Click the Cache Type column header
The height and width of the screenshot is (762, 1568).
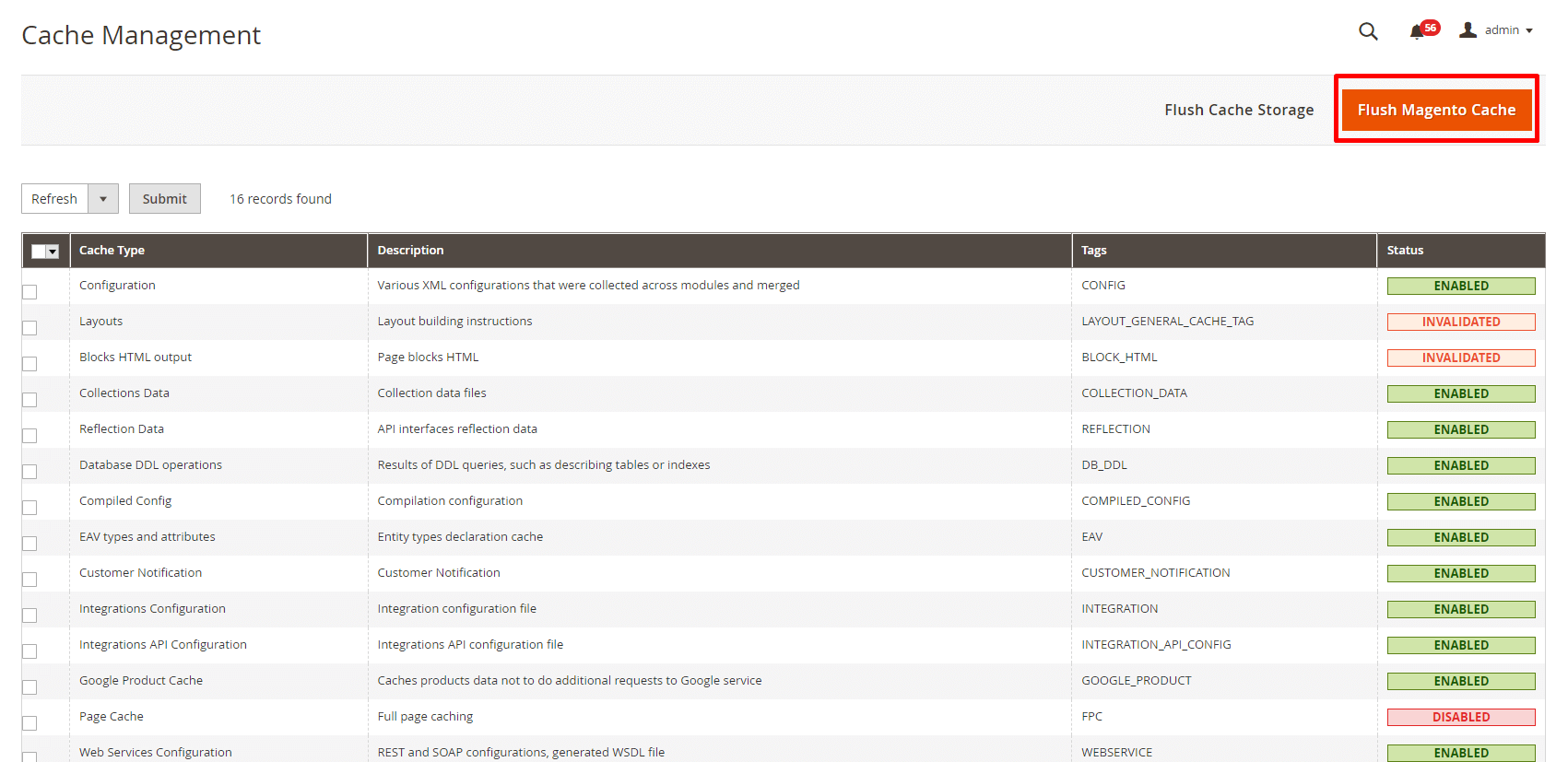[x=112, y=251]
